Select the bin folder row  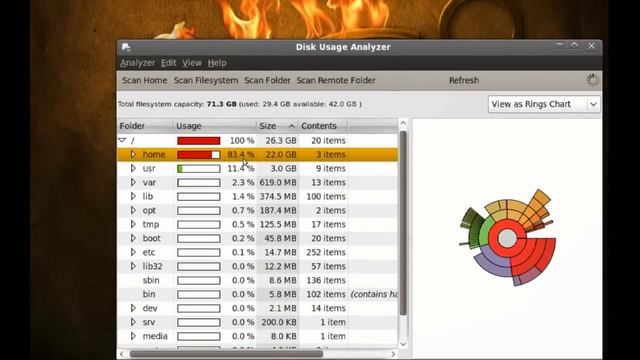pyautogui.click(x=258, y=294)
